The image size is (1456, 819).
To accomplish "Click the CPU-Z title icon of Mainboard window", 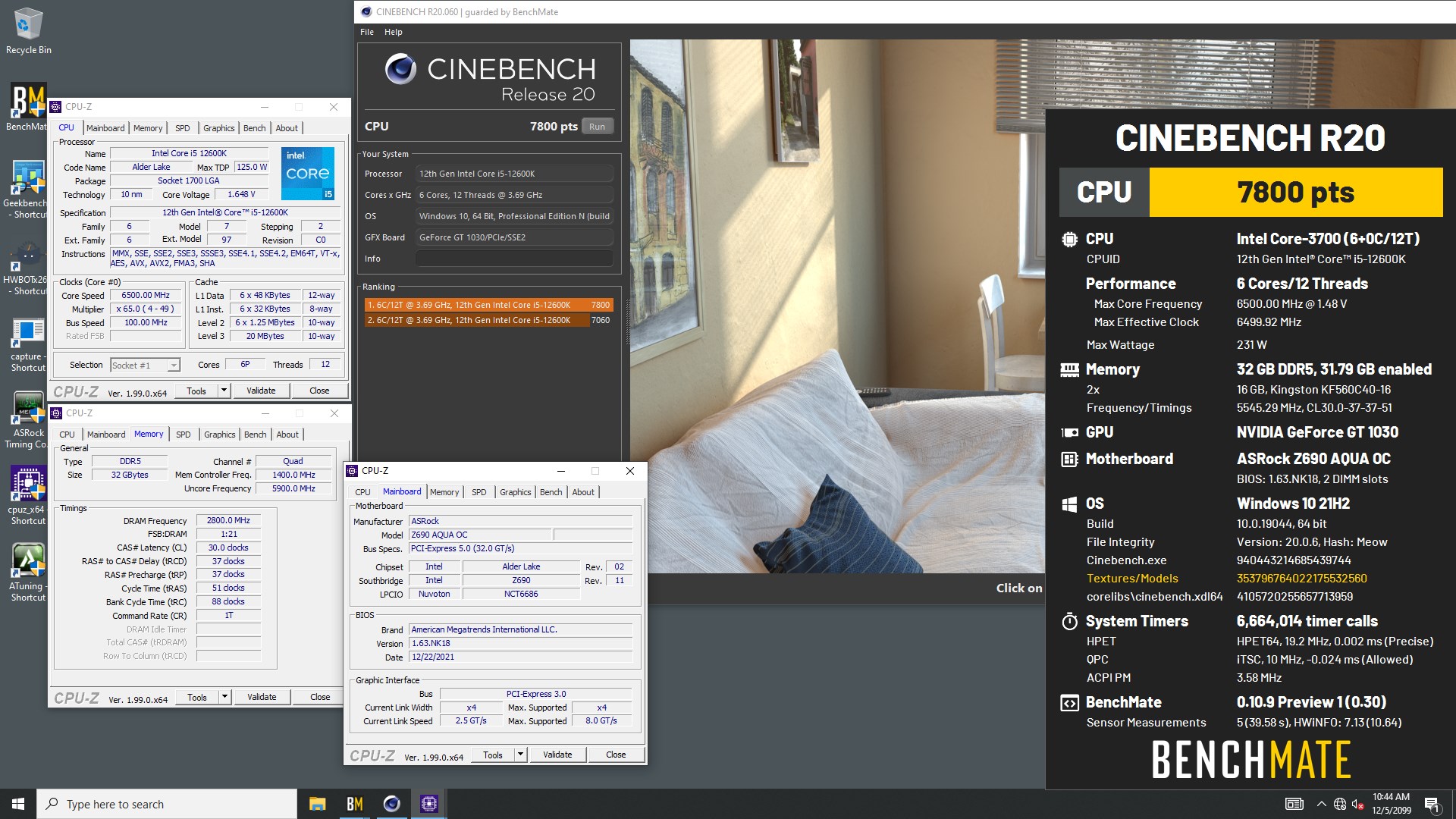I will point(353,471).
